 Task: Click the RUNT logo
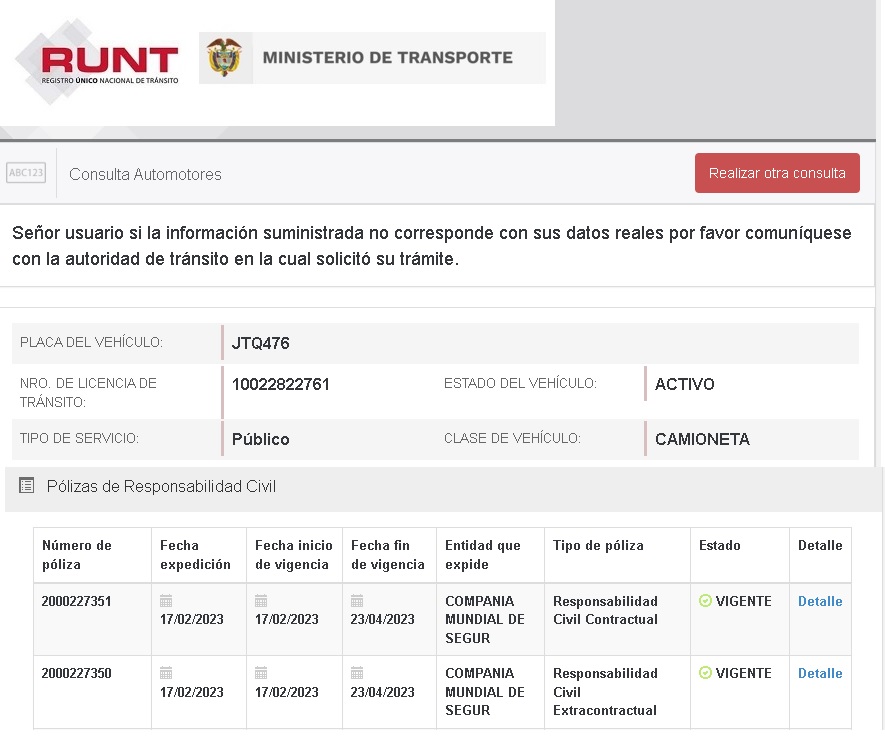coord(98,61)
